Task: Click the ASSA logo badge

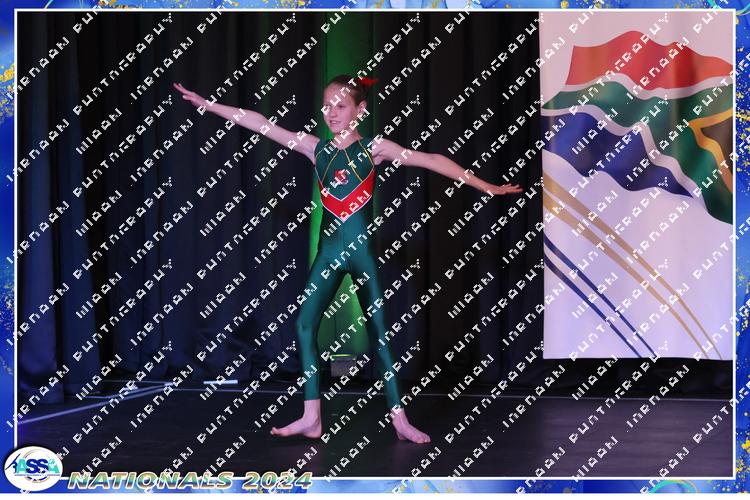Action: click(x=33, y=468)
